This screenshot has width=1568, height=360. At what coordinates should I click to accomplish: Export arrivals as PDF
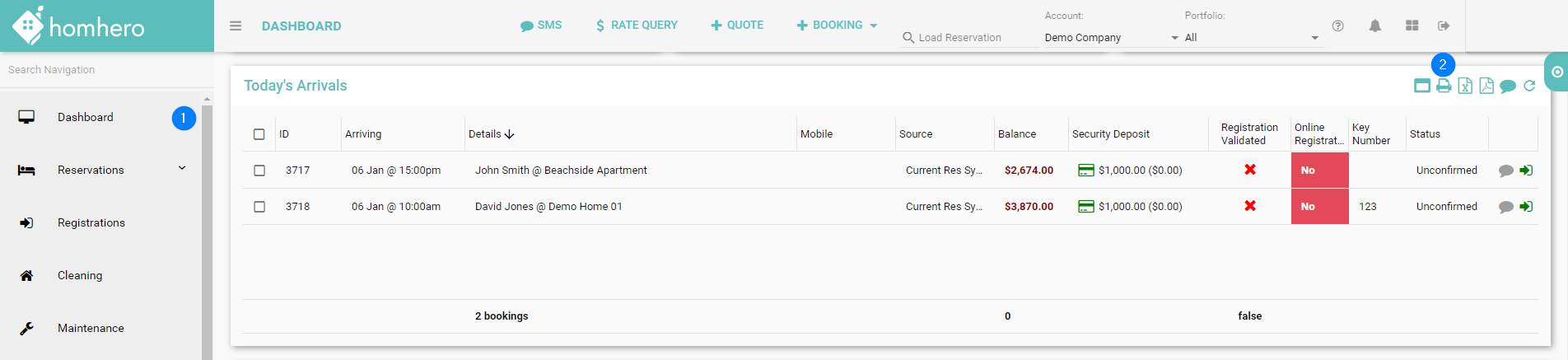pyautogui.click(x=1486, y=86)
